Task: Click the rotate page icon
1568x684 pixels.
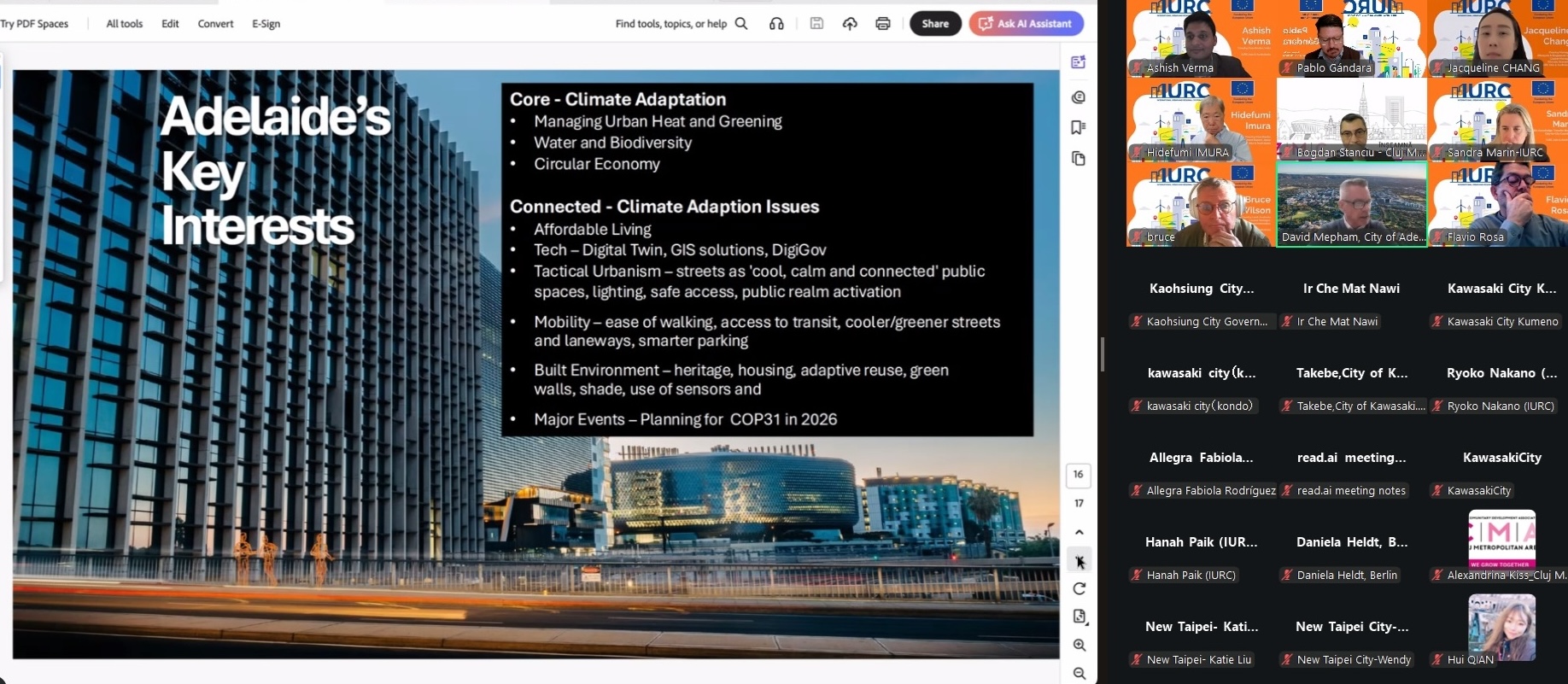Action: pos(1079,588)
